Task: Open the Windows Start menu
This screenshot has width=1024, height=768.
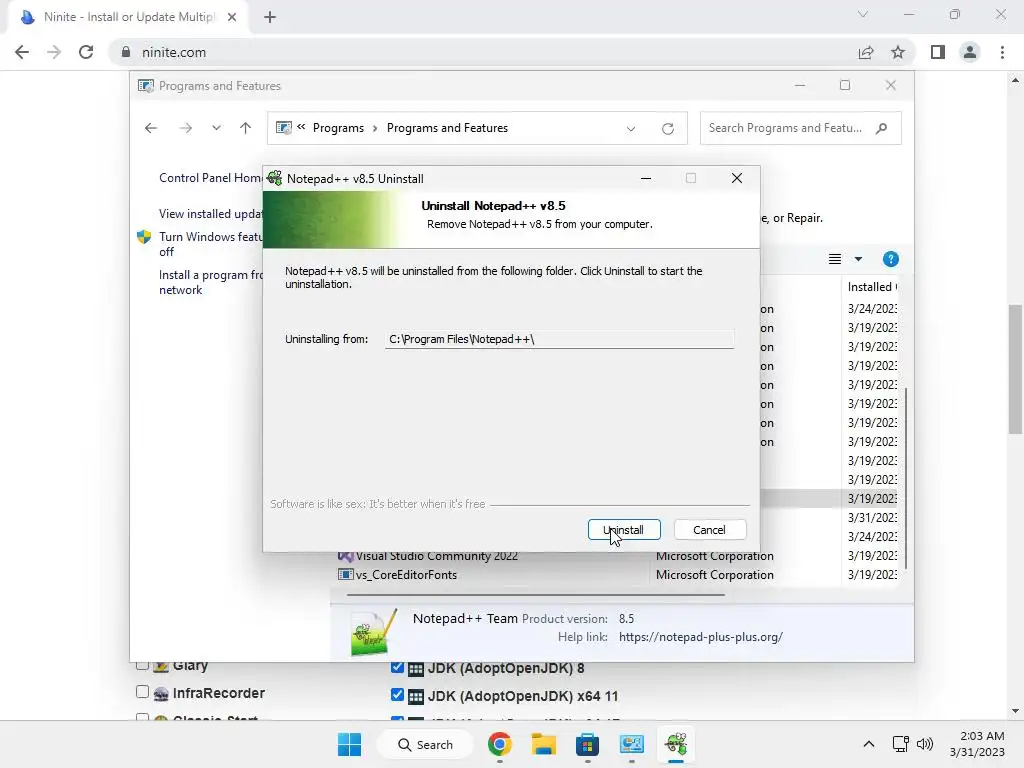Action: [349, 744]
